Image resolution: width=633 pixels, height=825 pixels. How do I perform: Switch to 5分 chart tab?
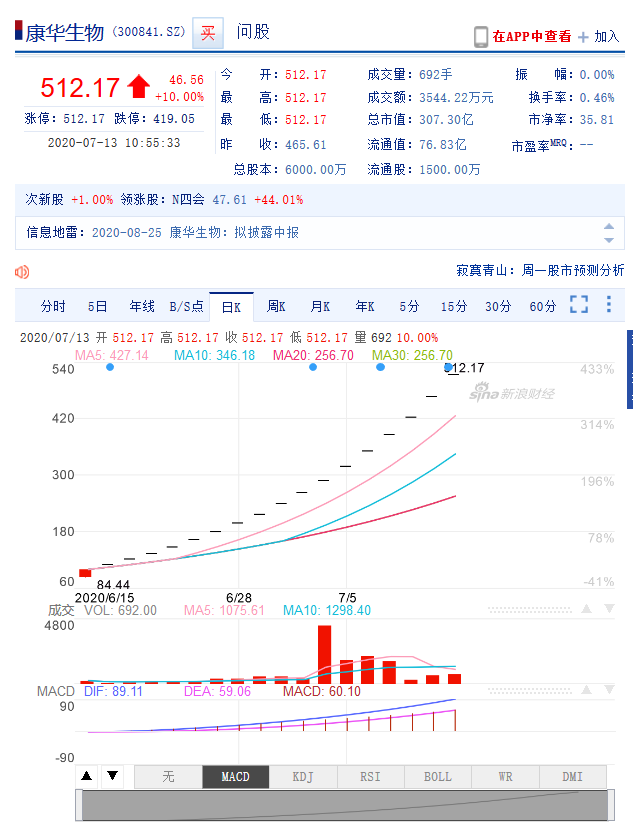(x=409, y=306)
